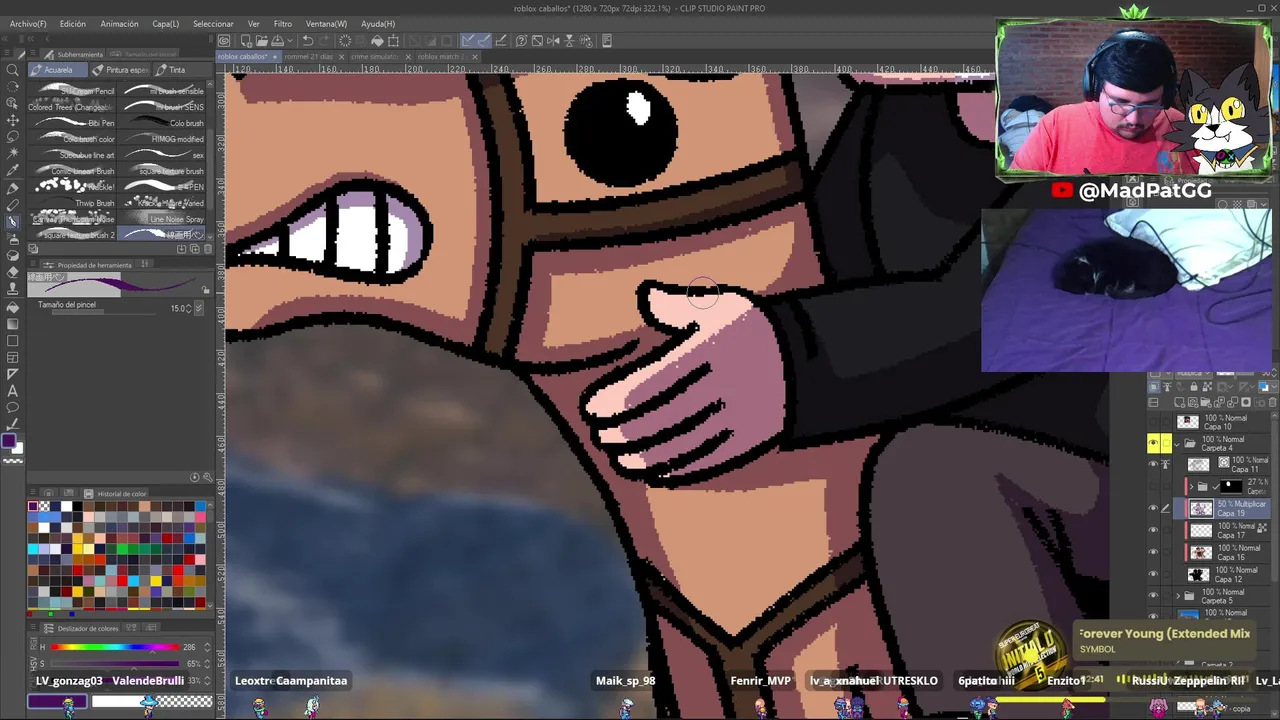Toggle the Snap to ruler icon
1280x720 pixels.
[x=468, y=41]
